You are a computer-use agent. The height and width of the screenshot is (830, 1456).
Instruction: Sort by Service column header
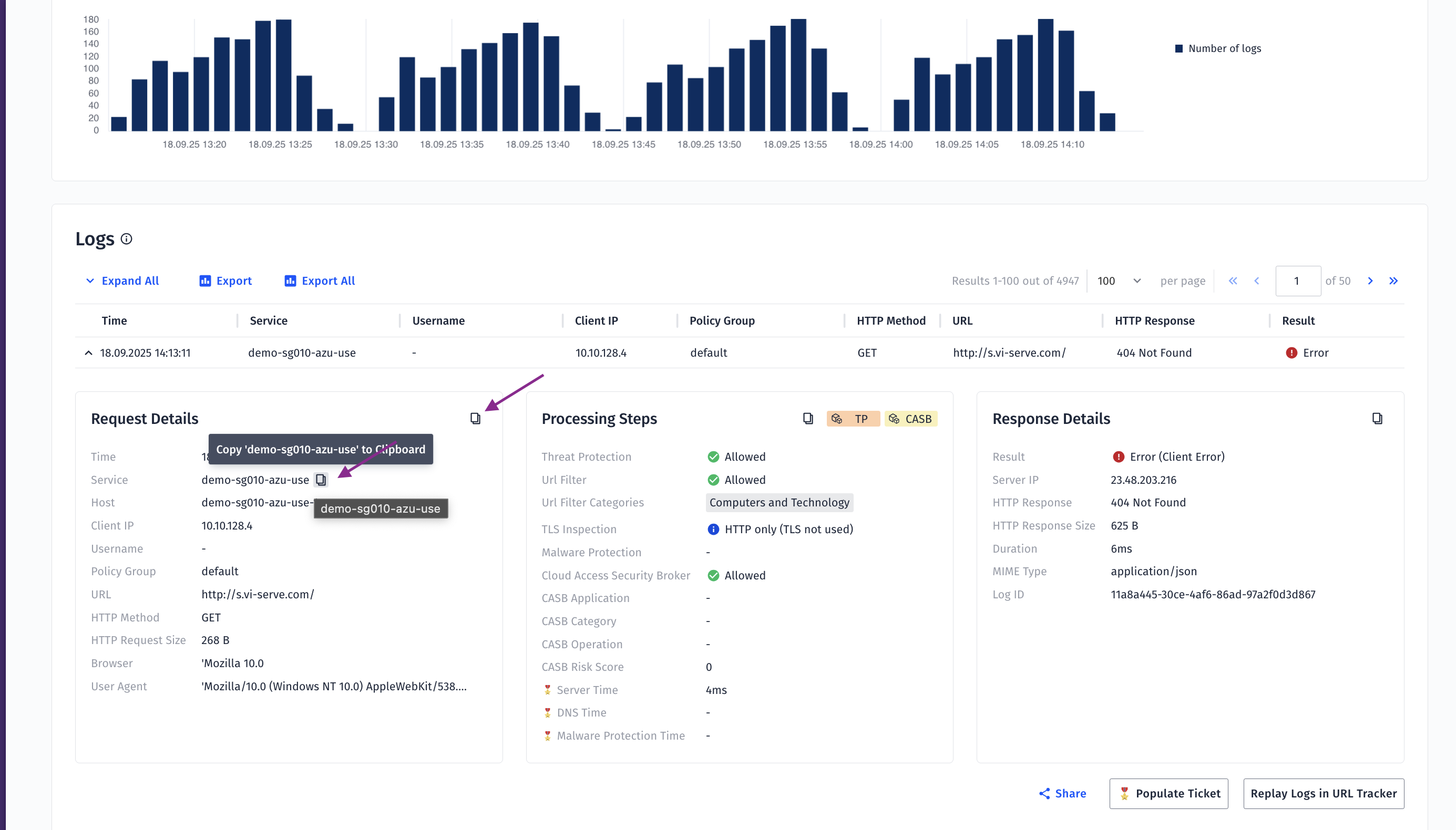pos(268,321)
